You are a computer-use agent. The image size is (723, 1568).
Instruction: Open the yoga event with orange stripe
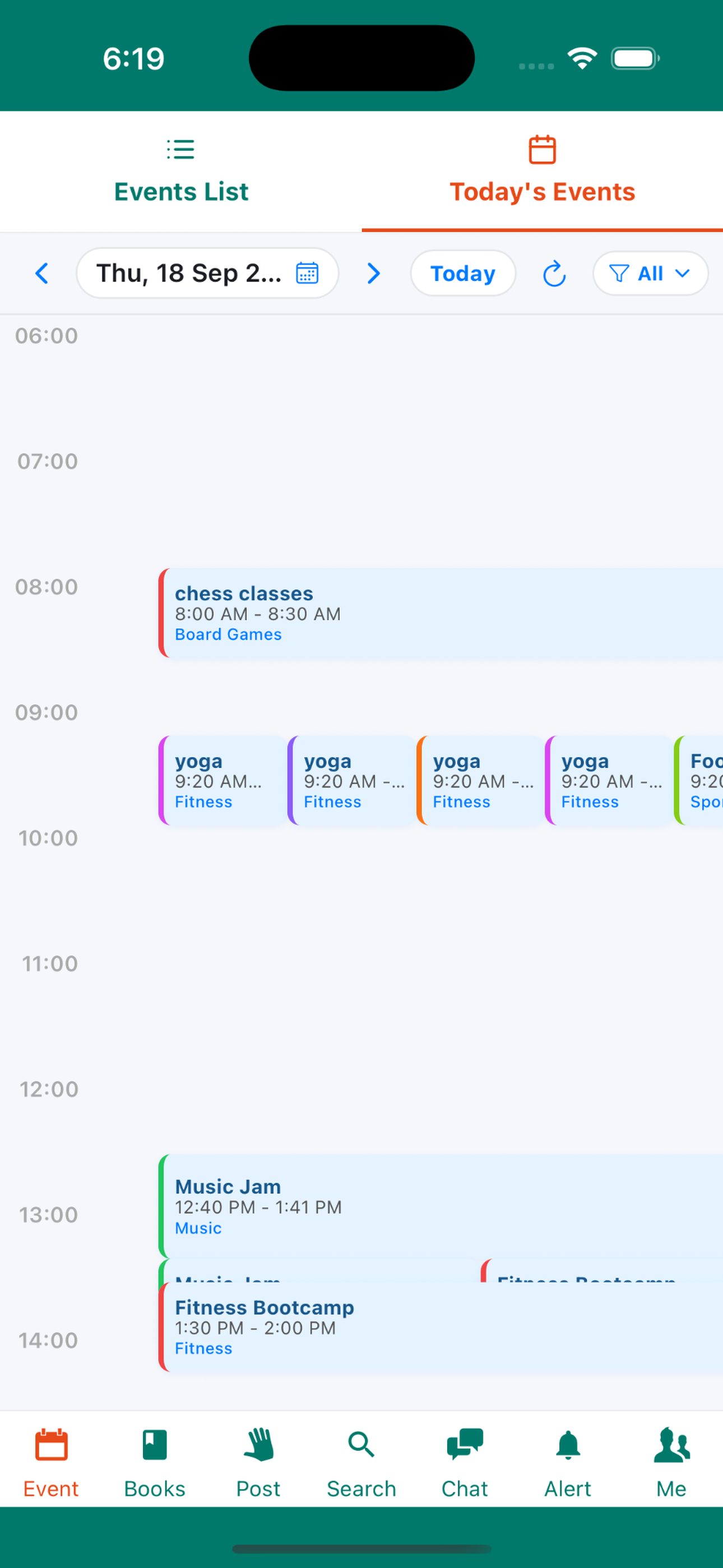pyautogui.click(x=480, y=780)
